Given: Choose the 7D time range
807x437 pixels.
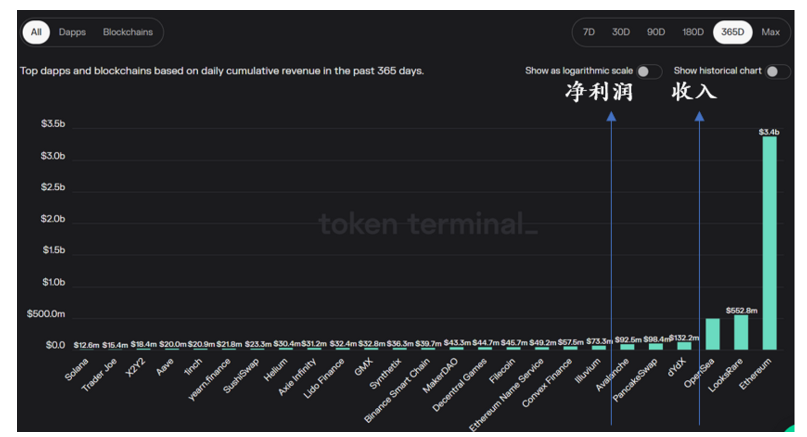Looking at the screenshot, I should (x=589, y=32).
